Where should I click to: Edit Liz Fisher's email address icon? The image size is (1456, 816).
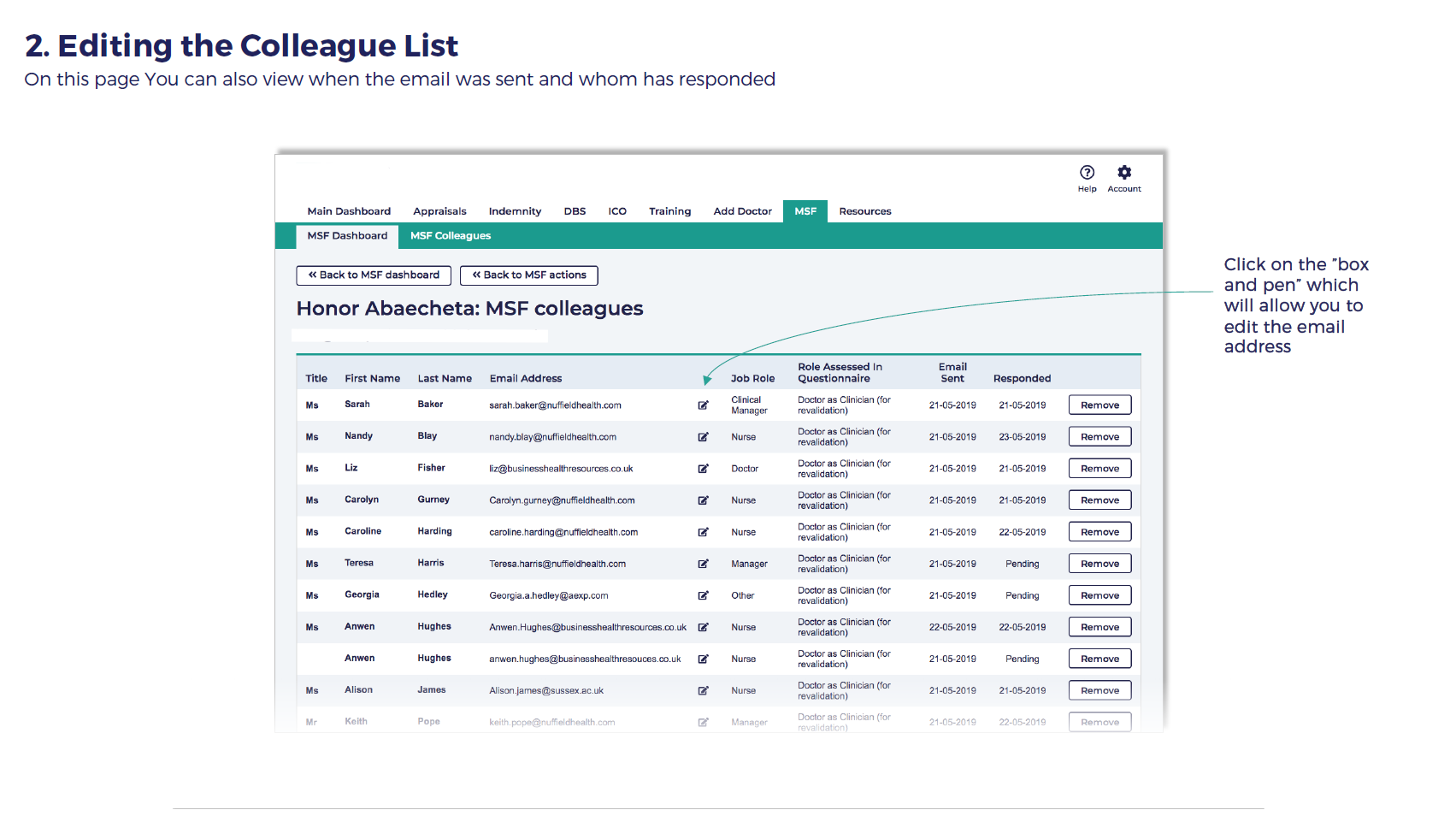703,469
